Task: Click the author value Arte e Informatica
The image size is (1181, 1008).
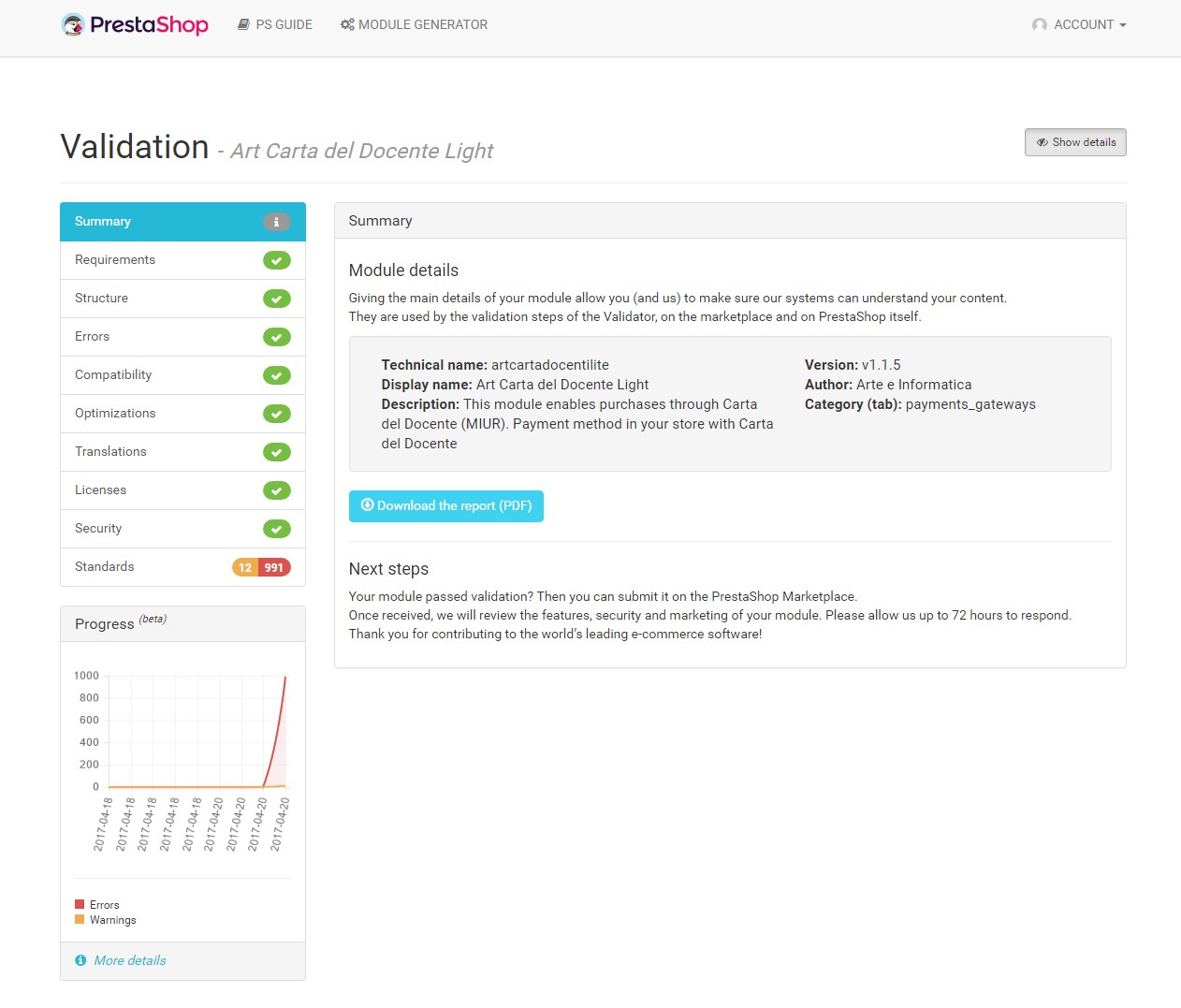Action: point(914,385)
